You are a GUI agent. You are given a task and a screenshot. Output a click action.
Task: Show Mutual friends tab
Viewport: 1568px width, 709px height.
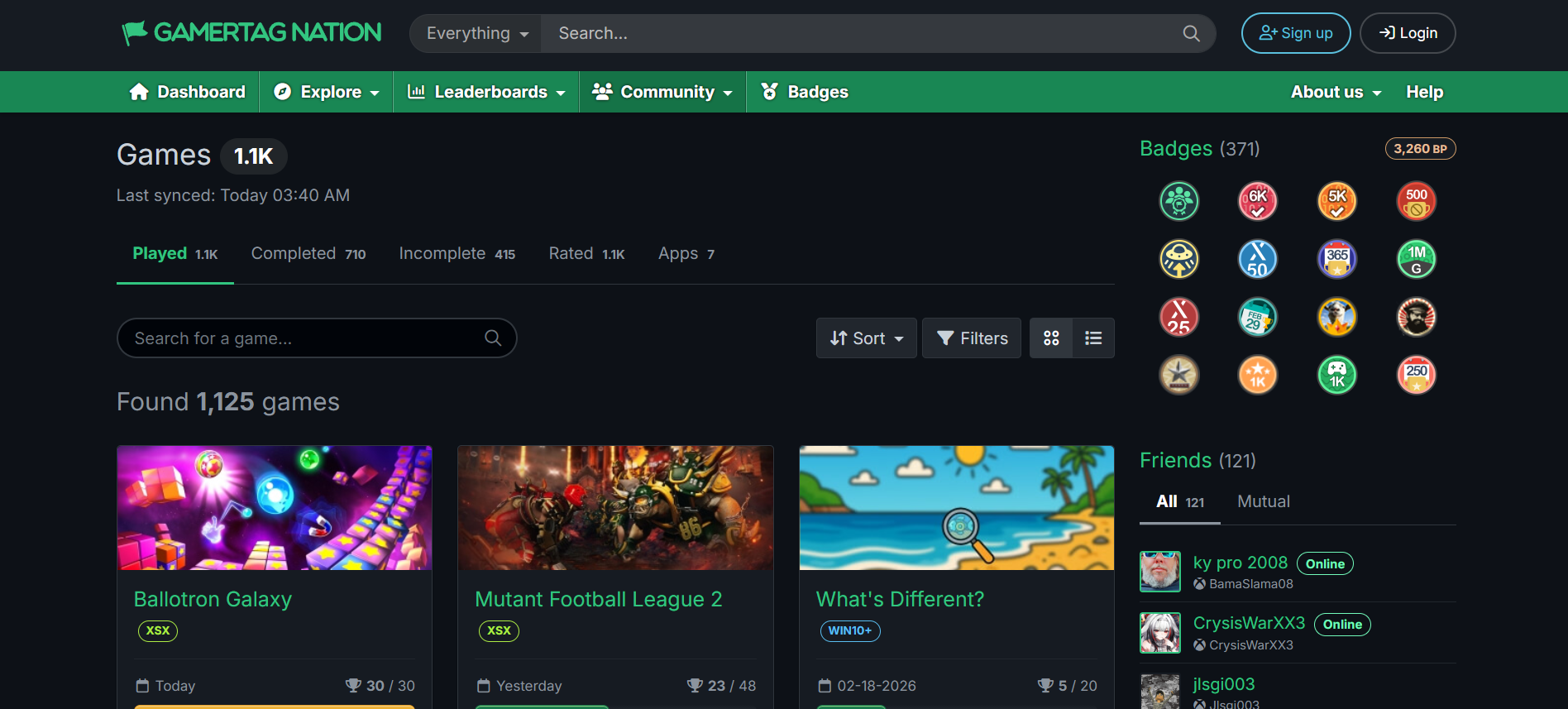tap(1264, 501)
